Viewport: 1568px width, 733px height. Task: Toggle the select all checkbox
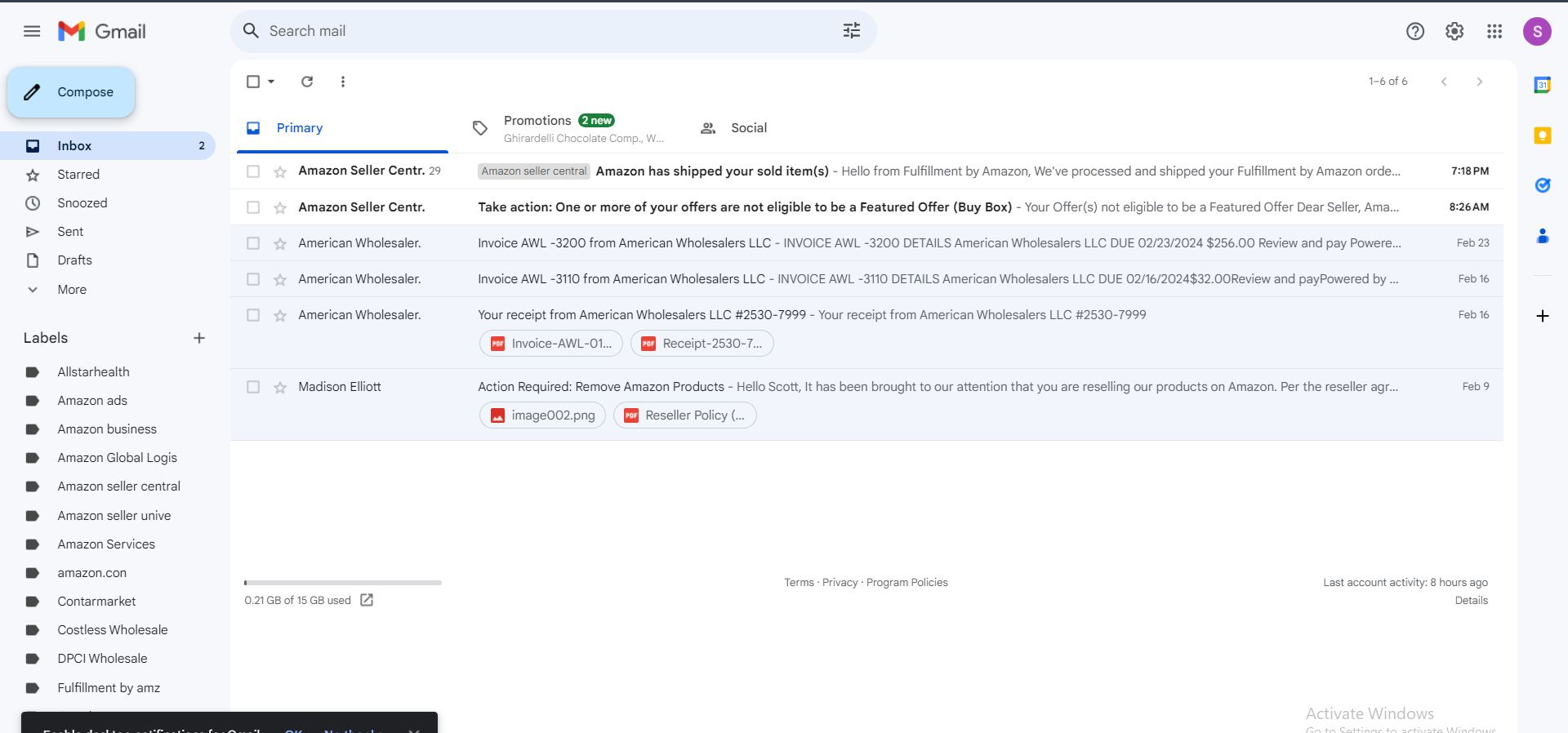(253, 82)
